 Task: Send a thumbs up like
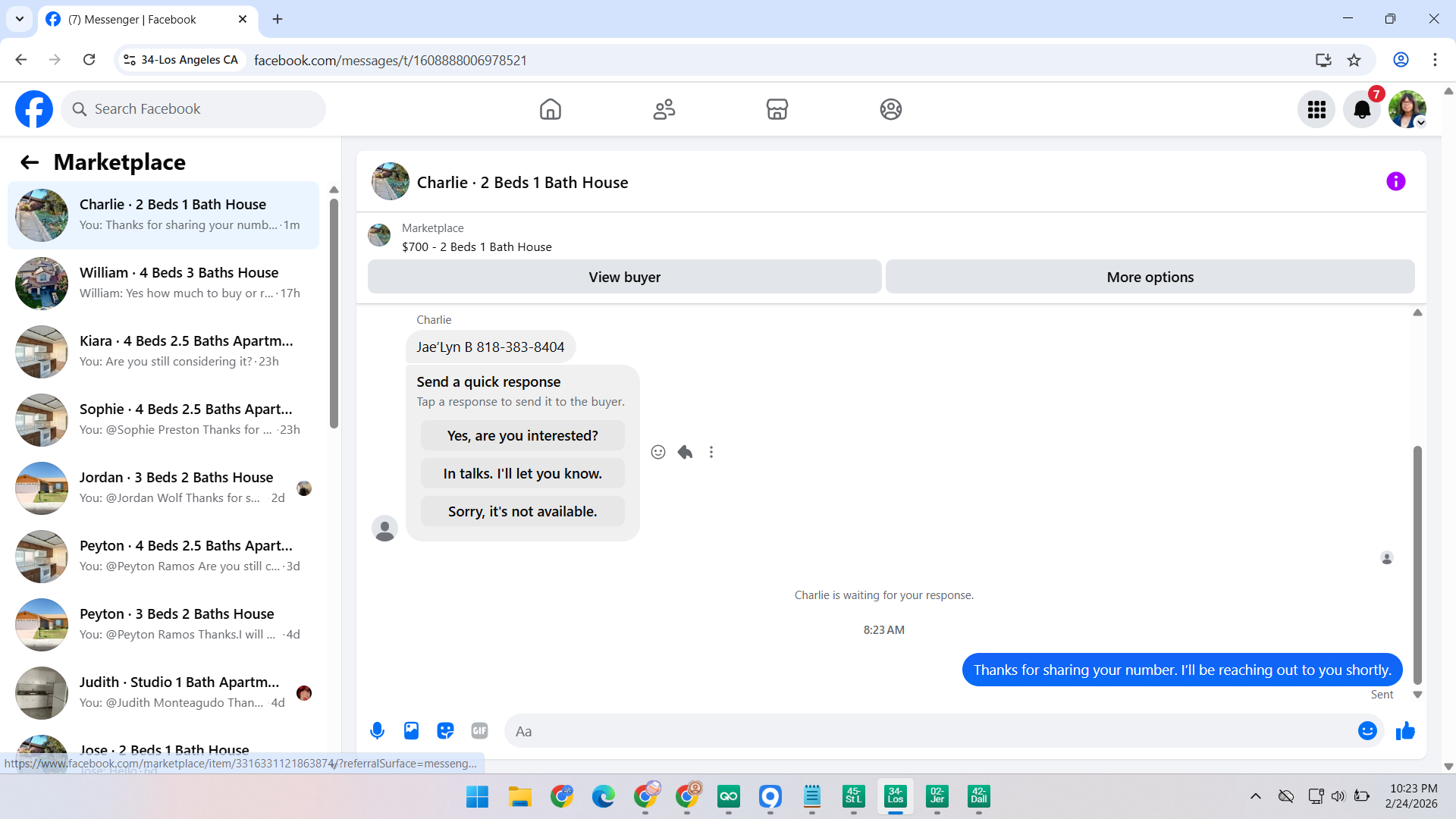tap(1405, 731)
